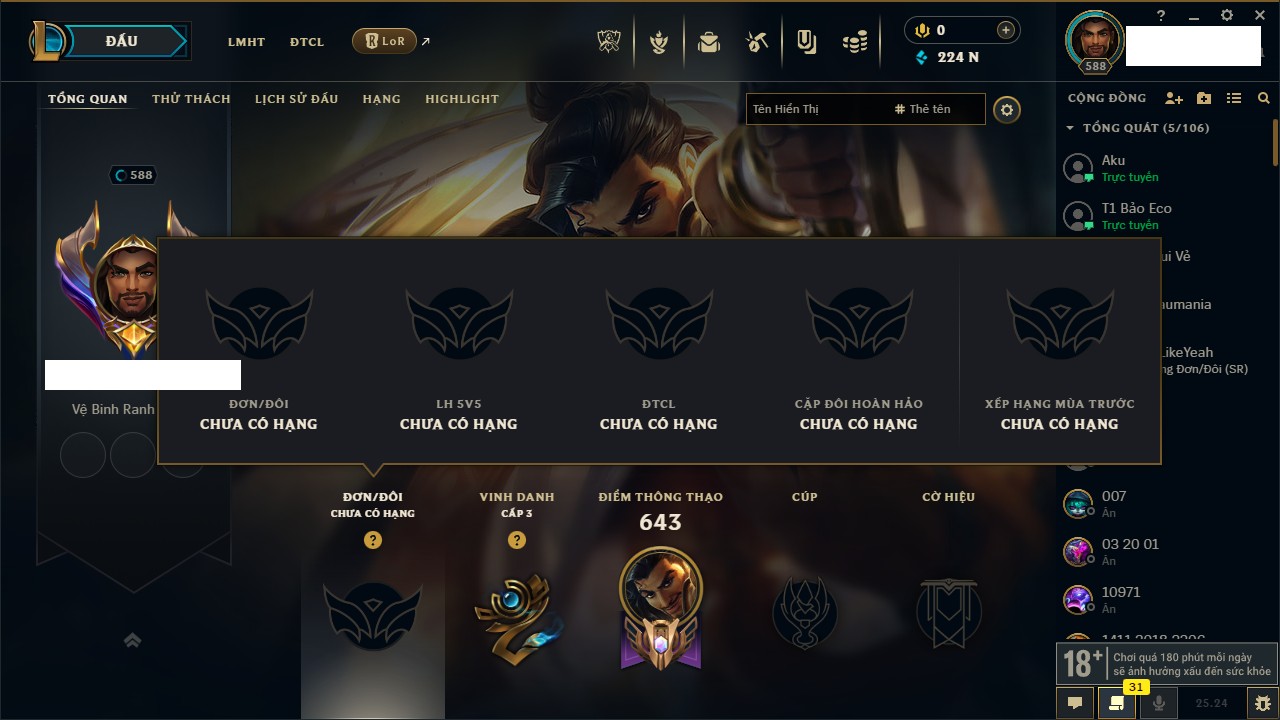
Task: Open the Store coins icon
Action: pos(854,42)
